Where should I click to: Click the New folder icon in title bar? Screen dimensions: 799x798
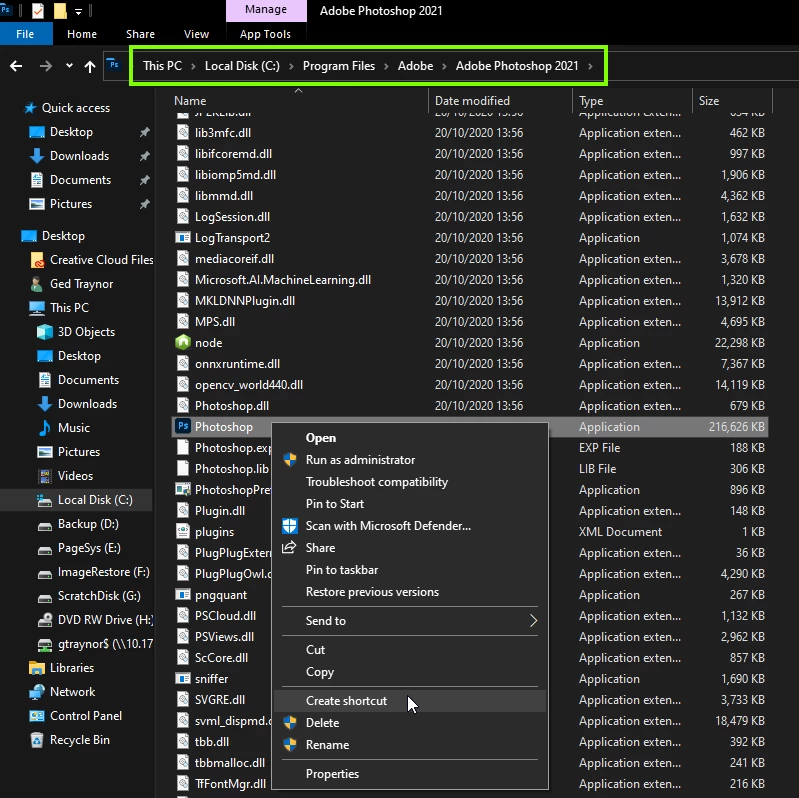click(60, 10)
